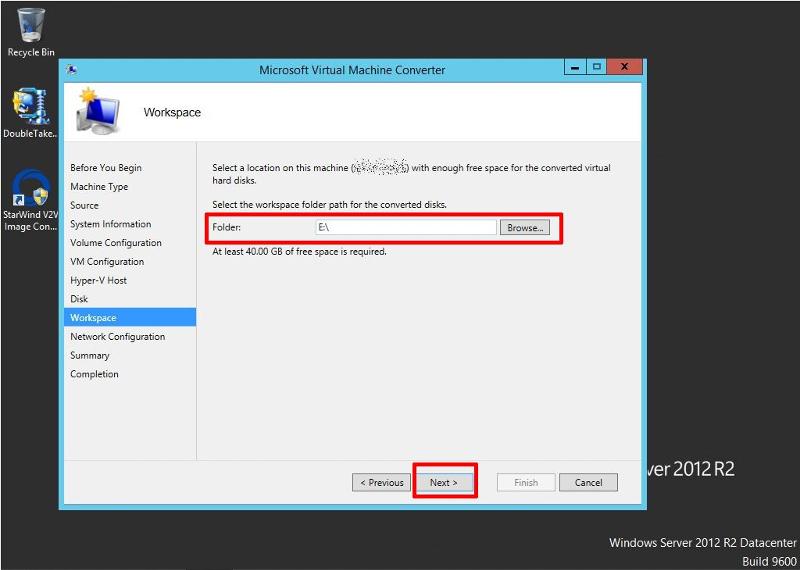The height and width of the screenshot is (570, 800).
Task: Click the Next button
Action: pyautogui.click(x=444, y=482)
